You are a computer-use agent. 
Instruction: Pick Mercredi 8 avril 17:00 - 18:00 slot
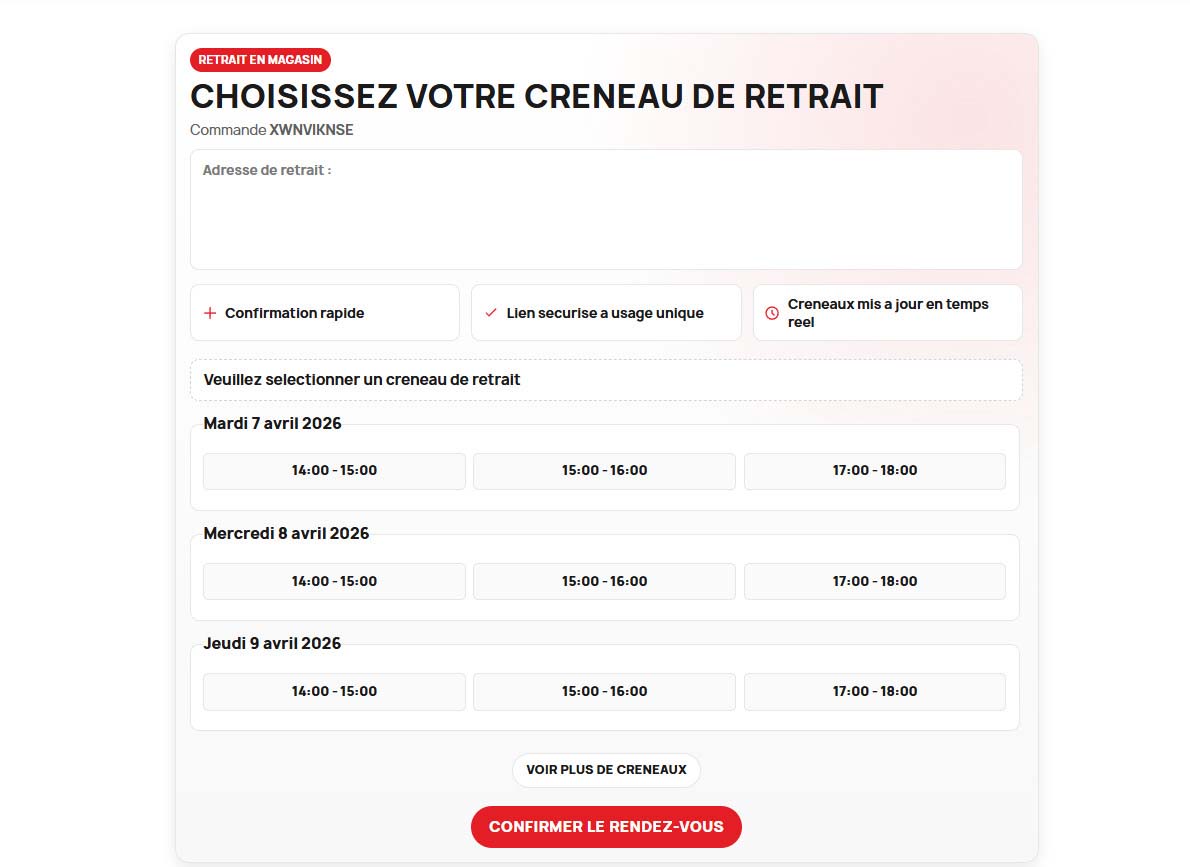(x=874, y=581)
